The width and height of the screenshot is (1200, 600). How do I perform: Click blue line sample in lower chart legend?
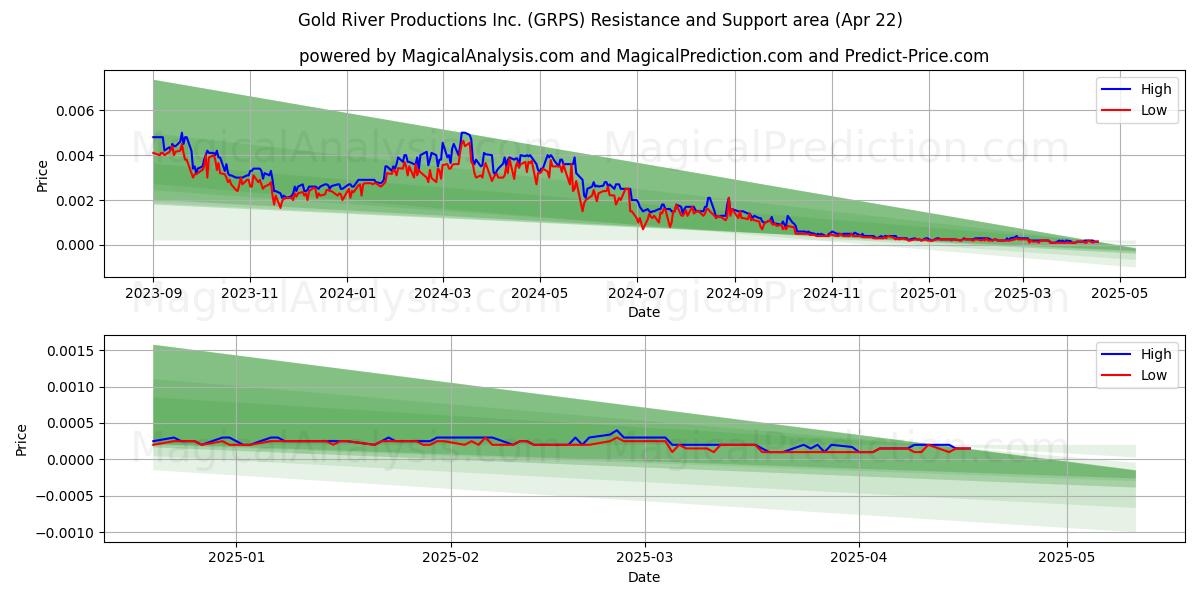click(1118, 355)
